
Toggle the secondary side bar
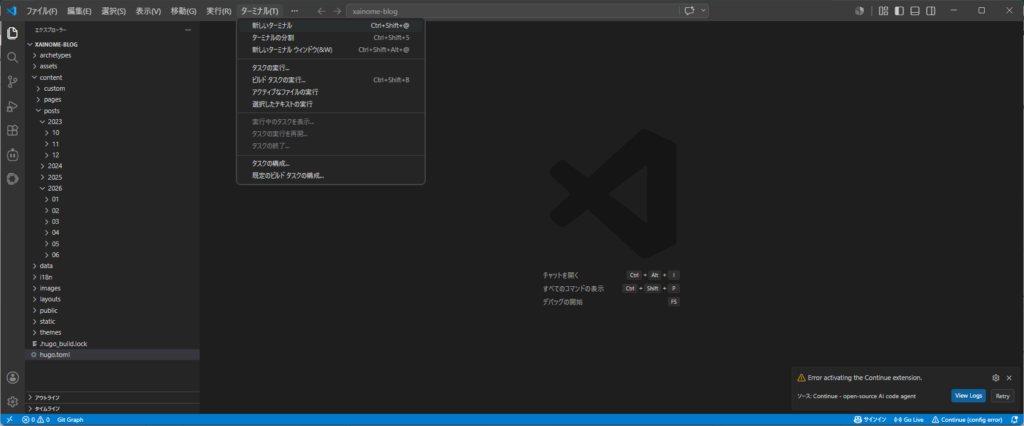[x=931, y=10]
